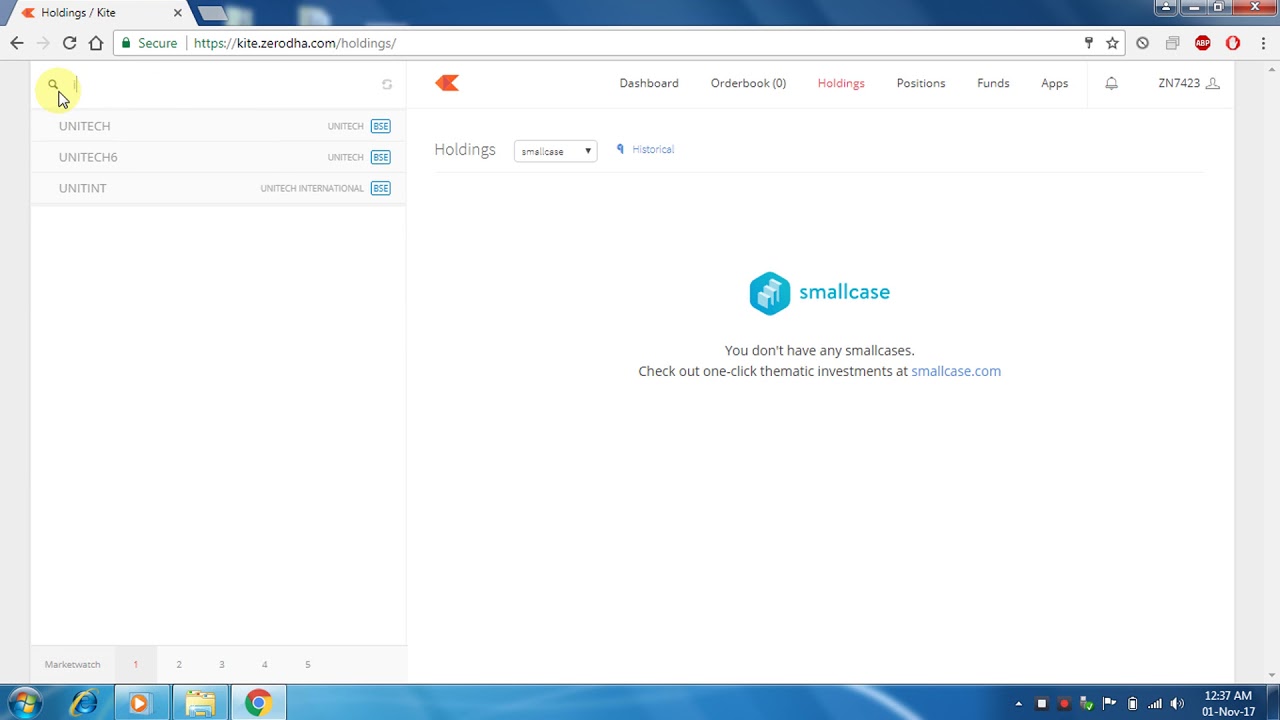
Task: Select UNITECH6 search result
Action: (218, 157)
